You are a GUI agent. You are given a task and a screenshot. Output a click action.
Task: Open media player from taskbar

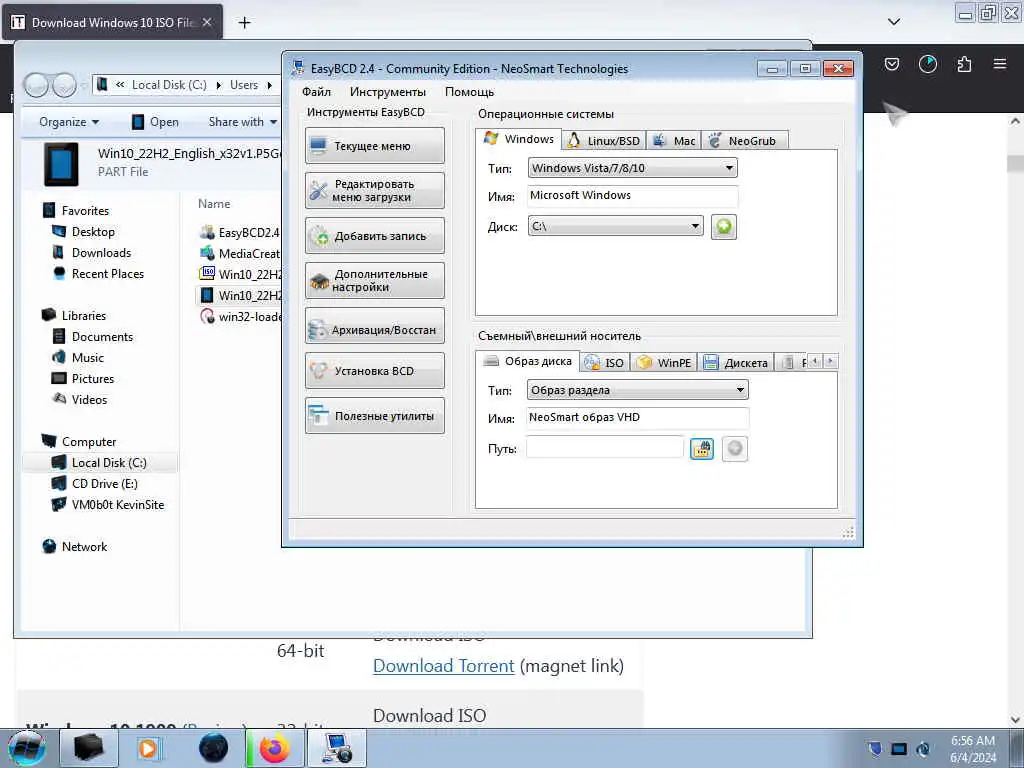pos(148,748)
